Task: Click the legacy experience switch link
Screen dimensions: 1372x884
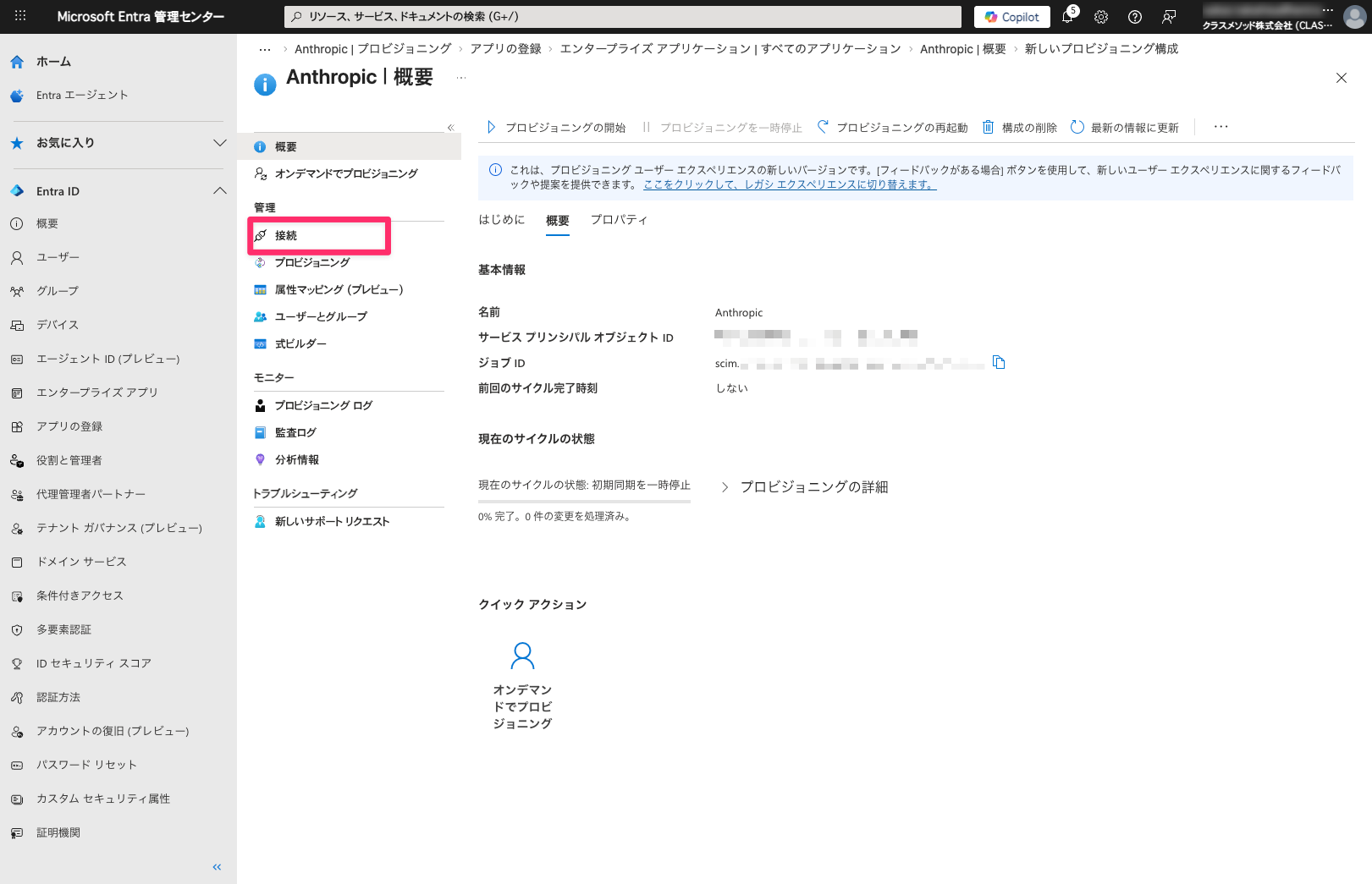Action: [x=789, y=184]
